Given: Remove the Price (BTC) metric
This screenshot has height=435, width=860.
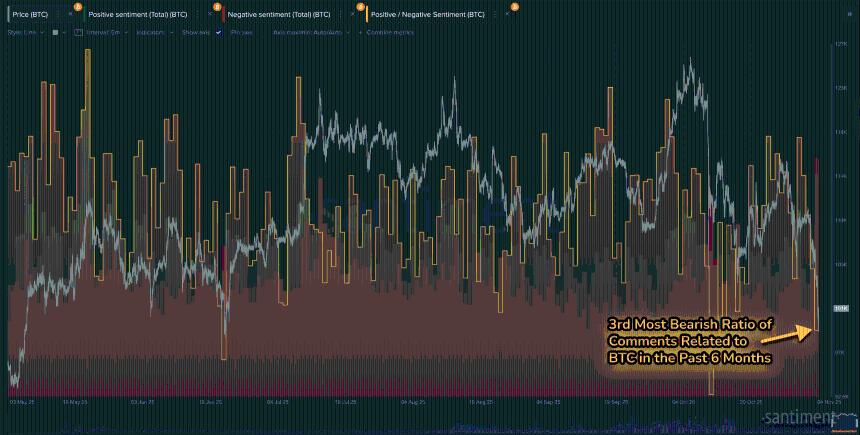Looking at the screenshot, I should (x=70, y=15).
